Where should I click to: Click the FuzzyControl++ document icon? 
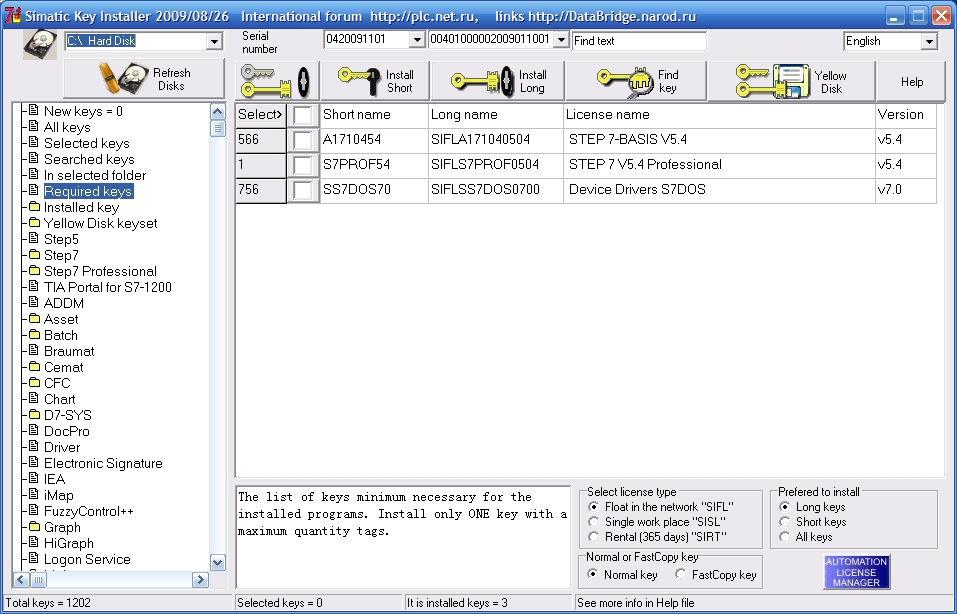tap(34, 510)
